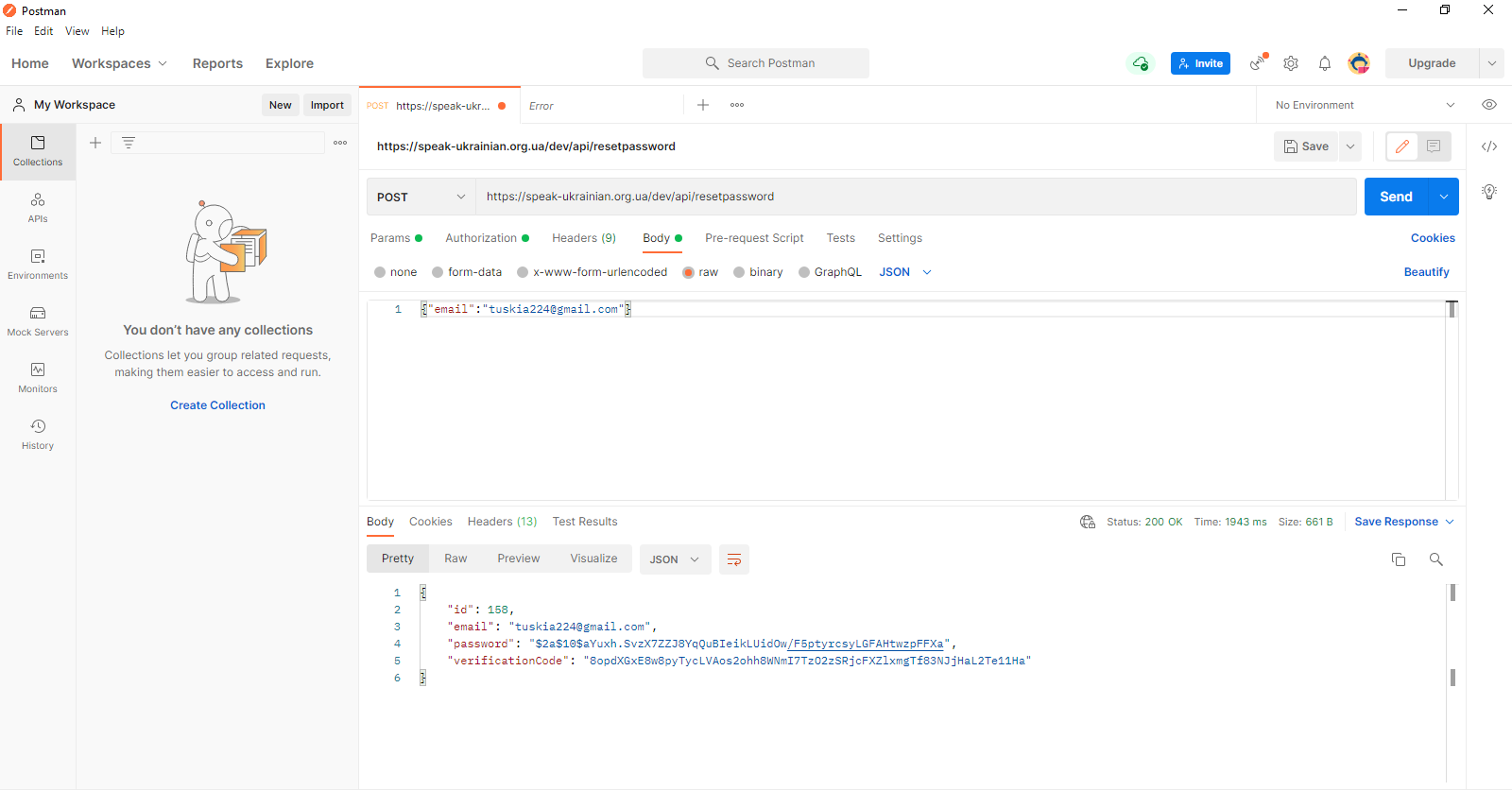
Task: Open the Collections sidebar panel
Action: (38, 151)
